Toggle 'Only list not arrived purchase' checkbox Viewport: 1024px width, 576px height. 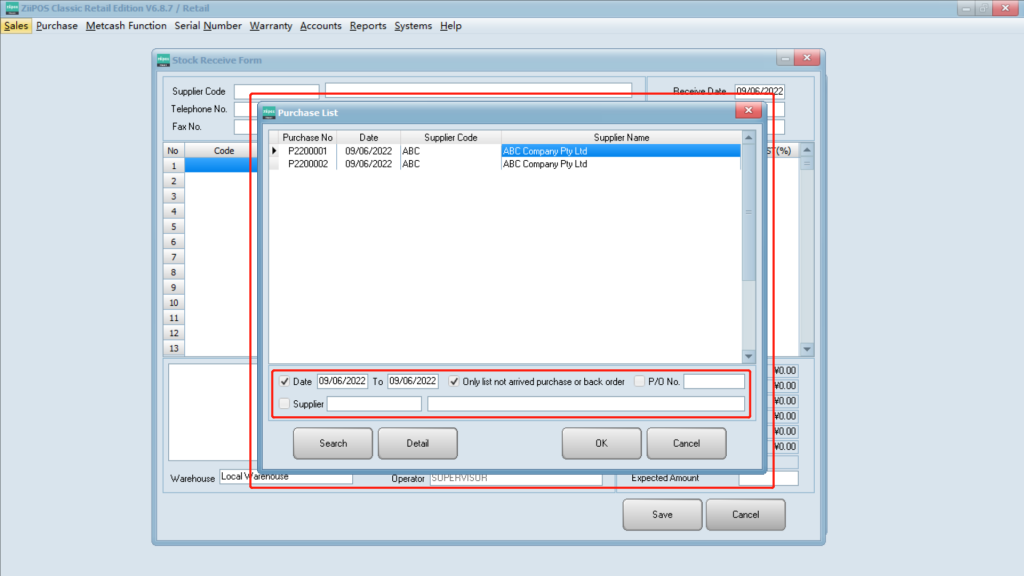tap(454, 382)
